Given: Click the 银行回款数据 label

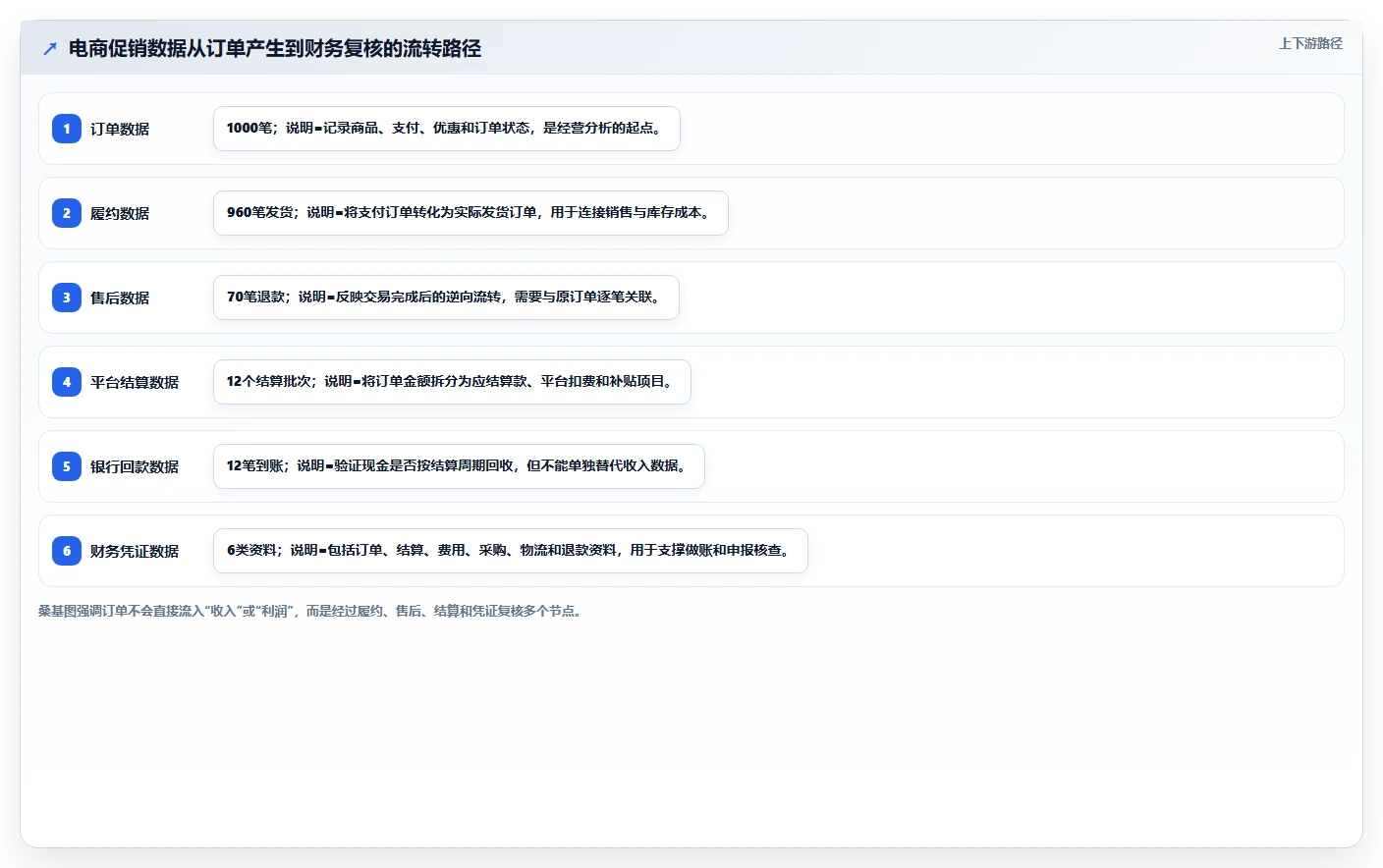Looking at the screenshot, I should 135,466.
